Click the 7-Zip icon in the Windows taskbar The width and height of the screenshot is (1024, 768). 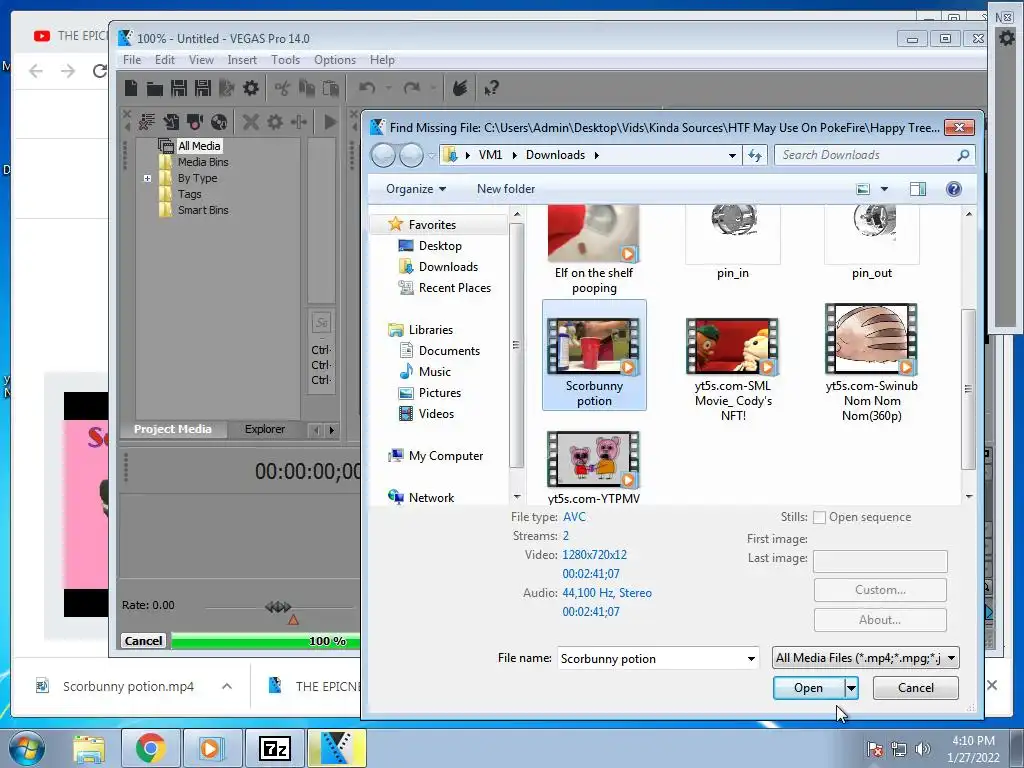coord(274,748)
